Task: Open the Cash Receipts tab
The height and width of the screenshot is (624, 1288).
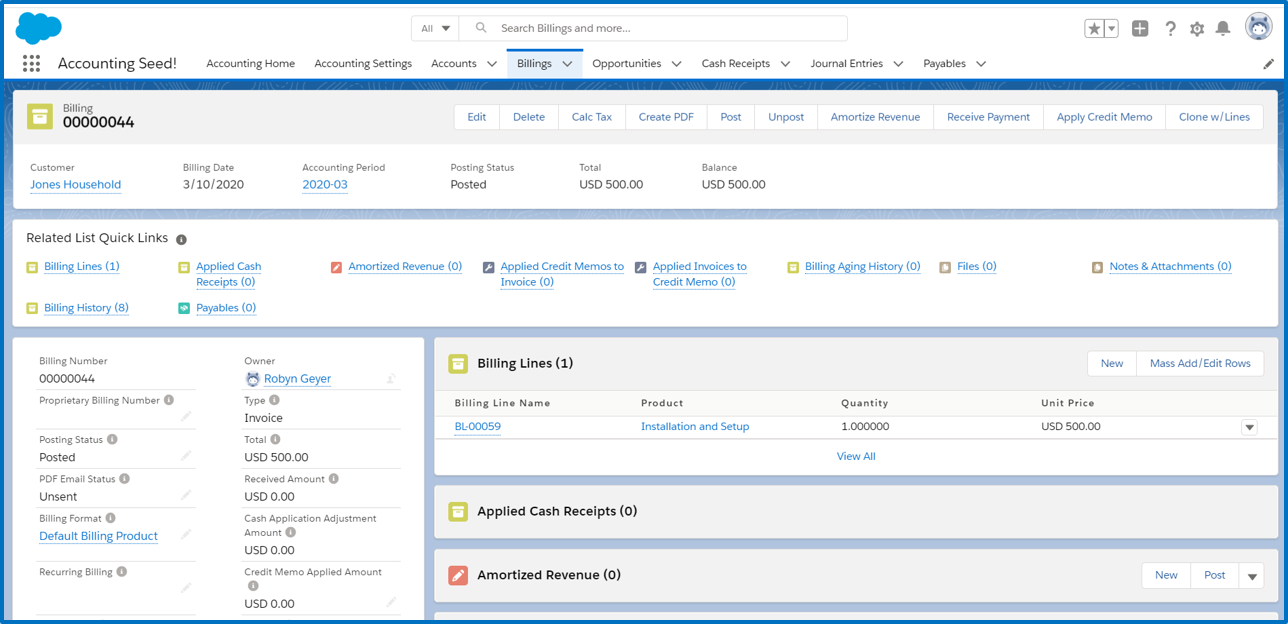Action: [736, 63]
